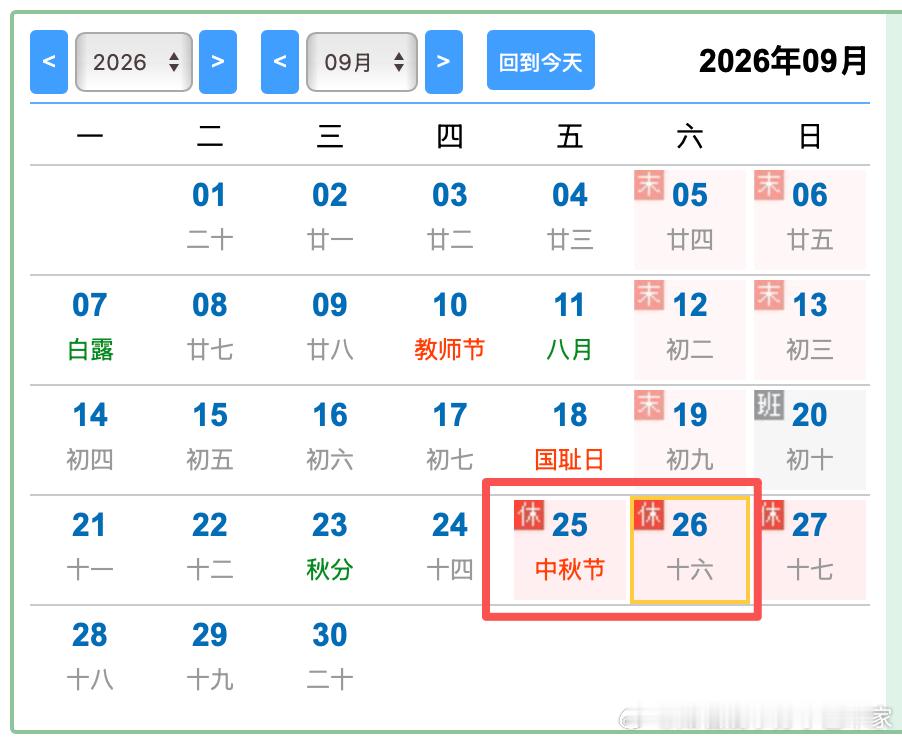Go to next month arrow button

click(x=444, y=62)
